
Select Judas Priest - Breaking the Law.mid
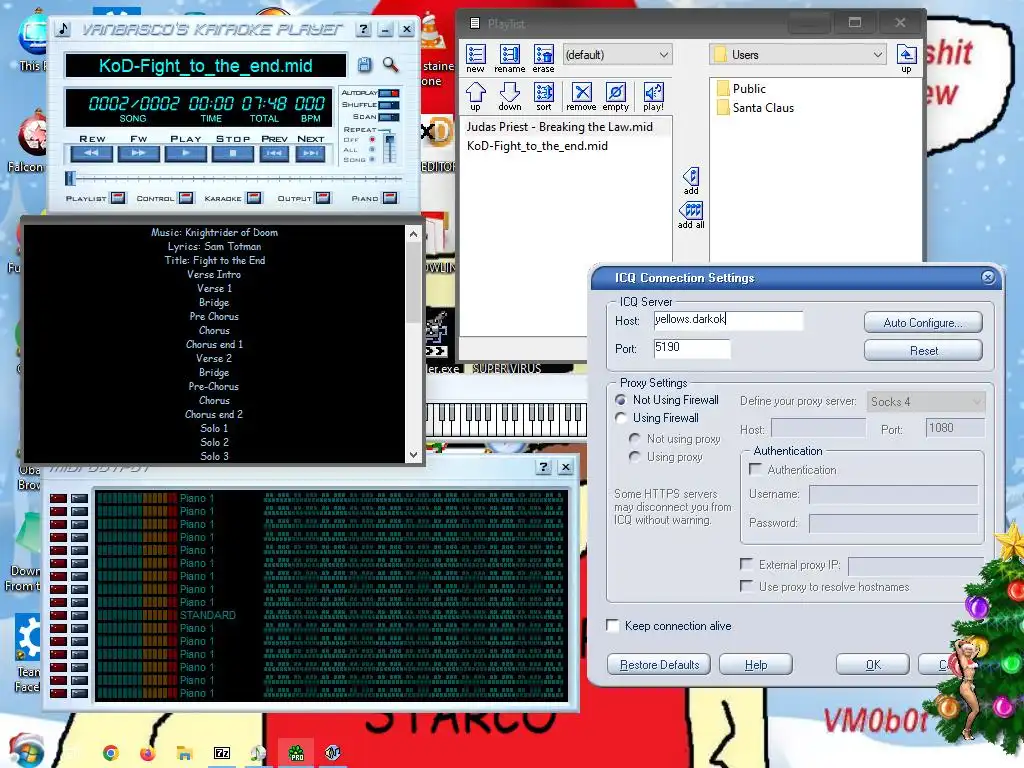560,127
